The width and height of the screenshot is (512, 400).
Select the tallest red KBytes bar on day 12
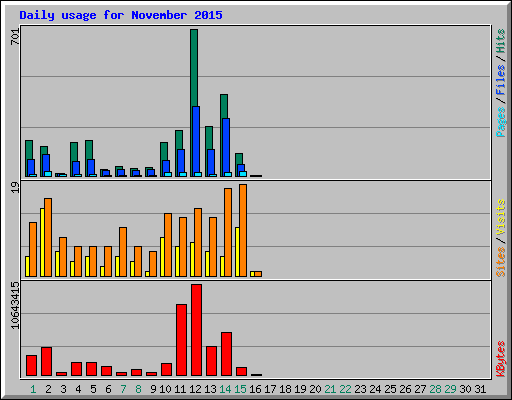click(196, 330)
